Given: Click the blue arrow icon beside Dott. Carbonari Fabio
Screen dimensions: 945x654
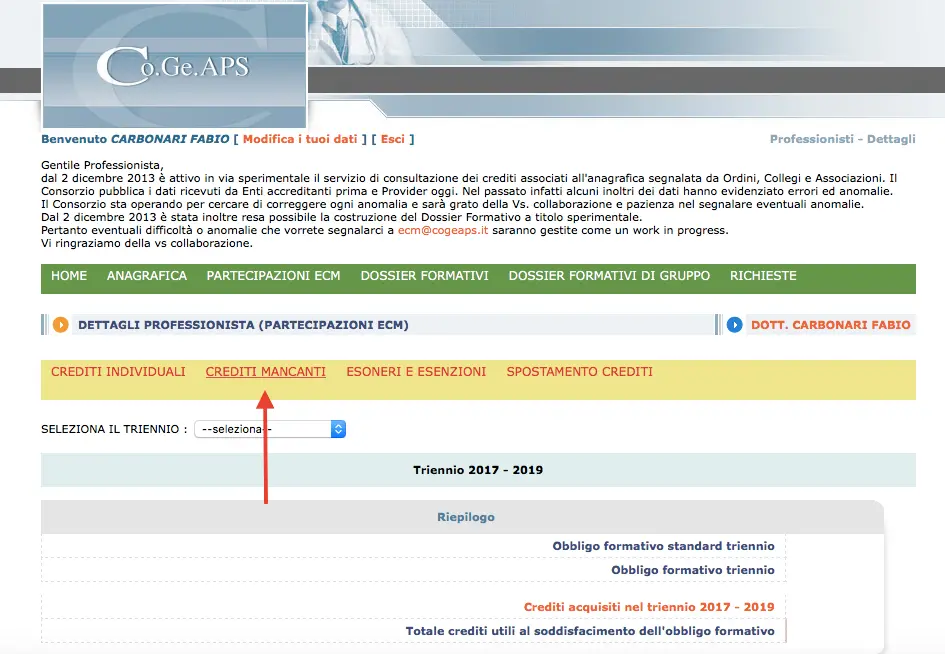Looking at the screenshot, I should [x=734, y=325].
